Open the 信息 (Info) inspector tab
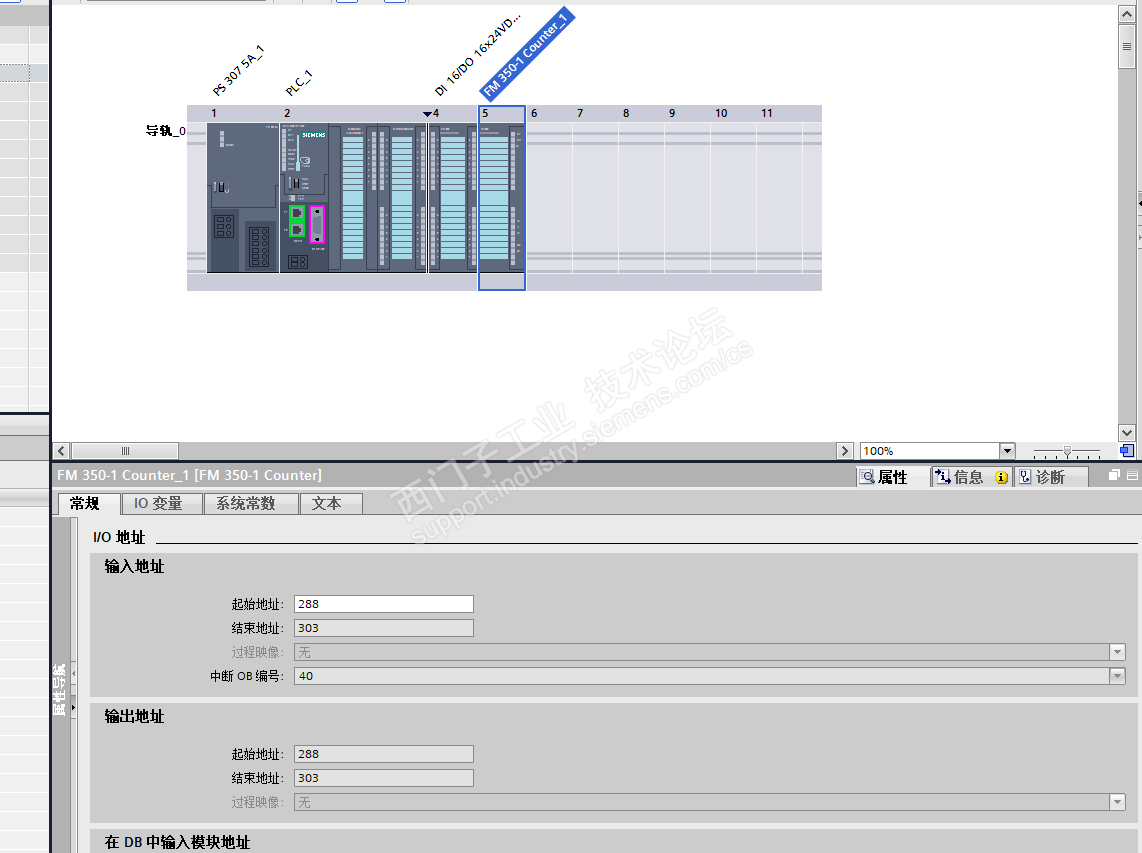1142x853 pixels. pyautogui.click(x=971, y=477)
